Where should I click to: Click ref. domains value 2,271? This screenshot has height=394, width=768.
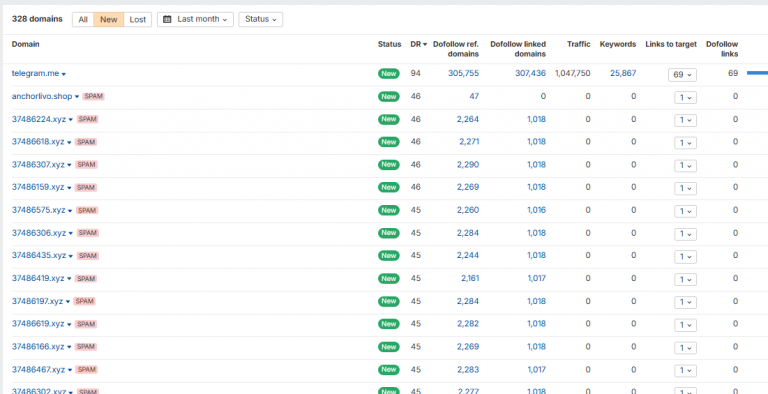[469, 142]
